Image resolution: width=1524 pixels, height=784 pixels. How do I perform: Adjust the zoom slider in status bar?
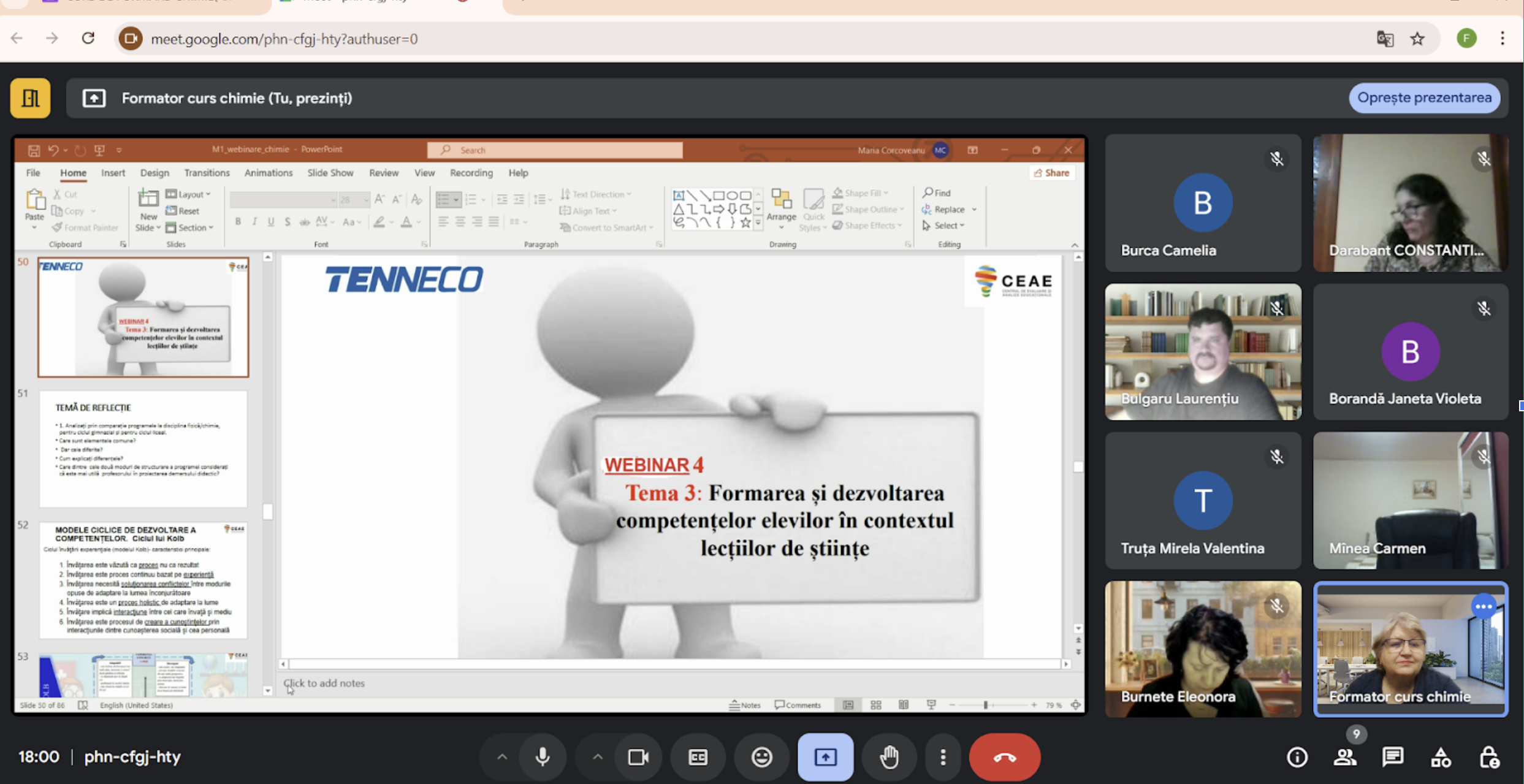pyautogui.click(x=986, y=705)
